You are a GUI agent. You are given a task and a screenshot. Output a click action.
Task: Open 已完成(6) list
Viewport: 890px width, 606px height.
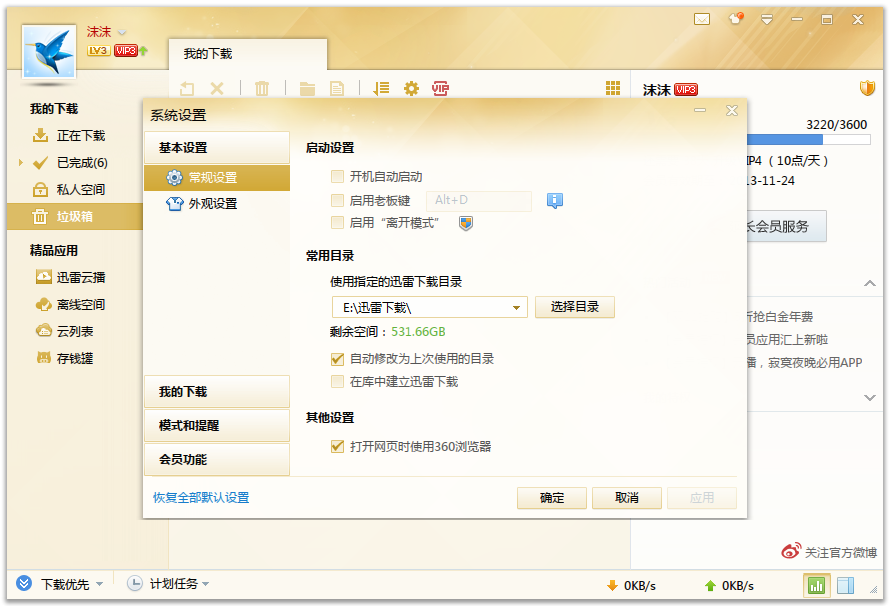tap(82, 163)
